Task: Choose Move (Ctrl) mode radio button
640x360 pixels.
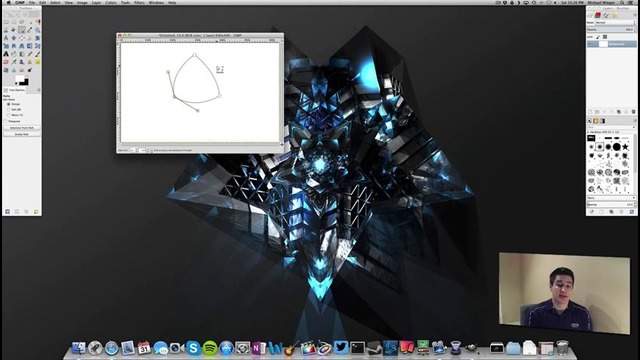Action: pyautogui.click(x=8, y=115)
